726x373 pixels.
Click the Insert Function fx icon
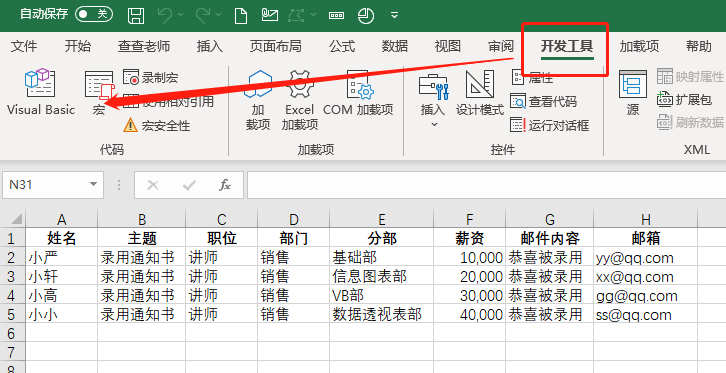pyautogui.click(x=225, y=186)
